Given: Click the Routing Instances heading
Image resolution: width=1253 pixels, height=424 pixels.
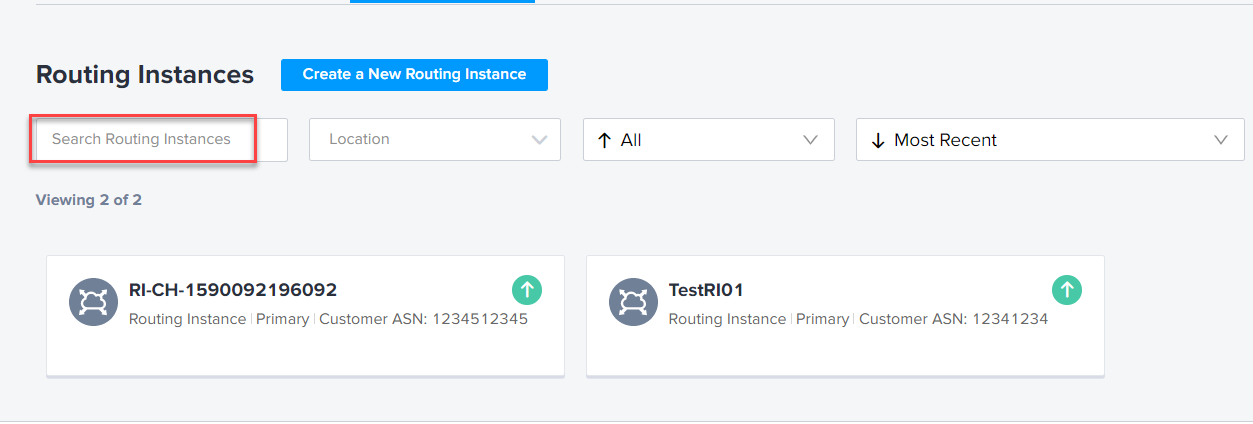Looking at the screenshot, I should click(x=145, y=75).
